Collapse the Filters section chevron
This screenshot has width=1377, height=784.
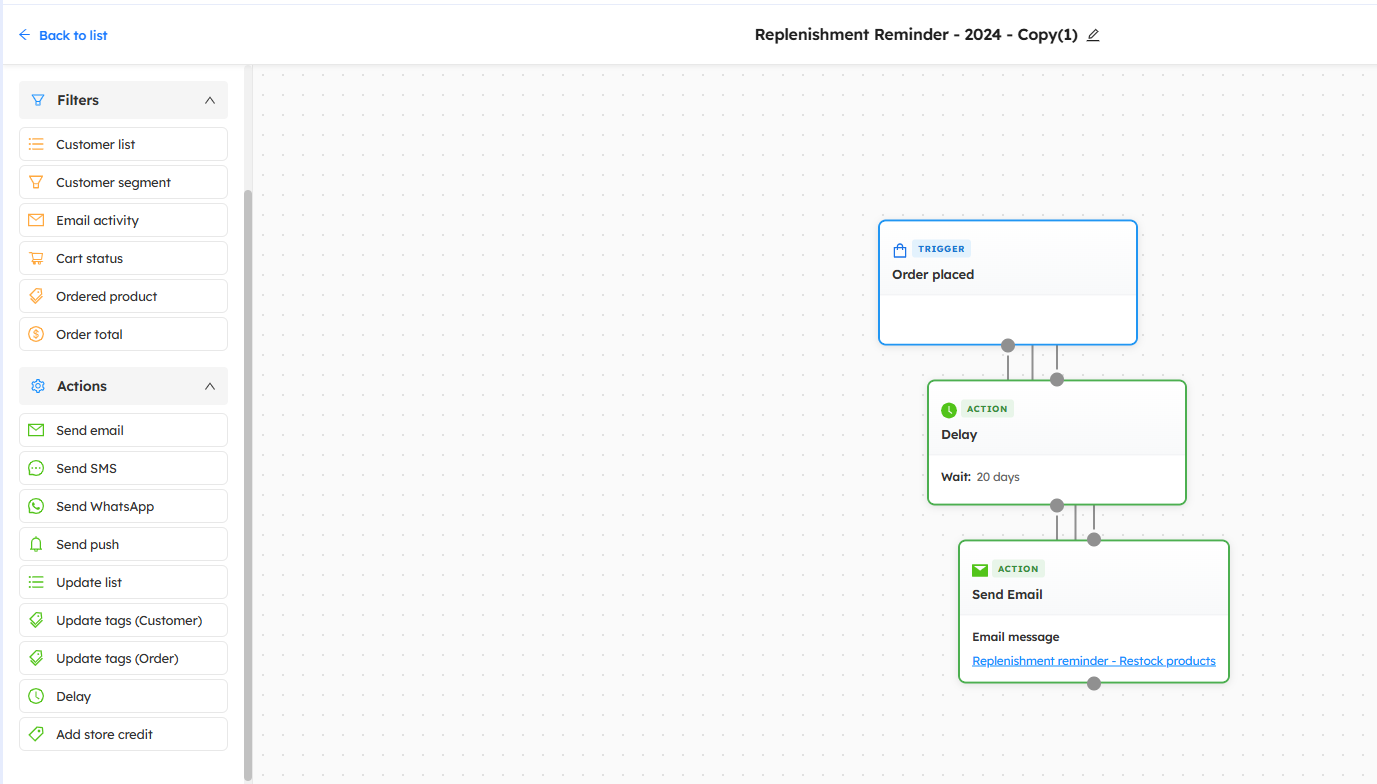(210, 100)
